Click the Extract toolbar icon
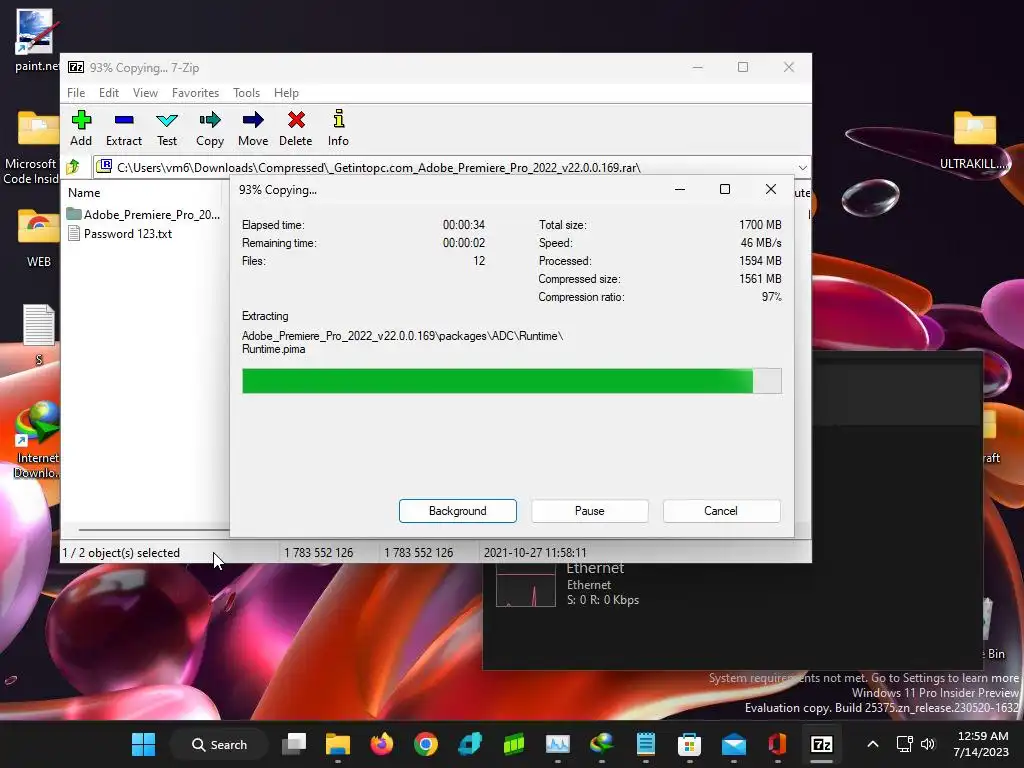 point(123,128)
